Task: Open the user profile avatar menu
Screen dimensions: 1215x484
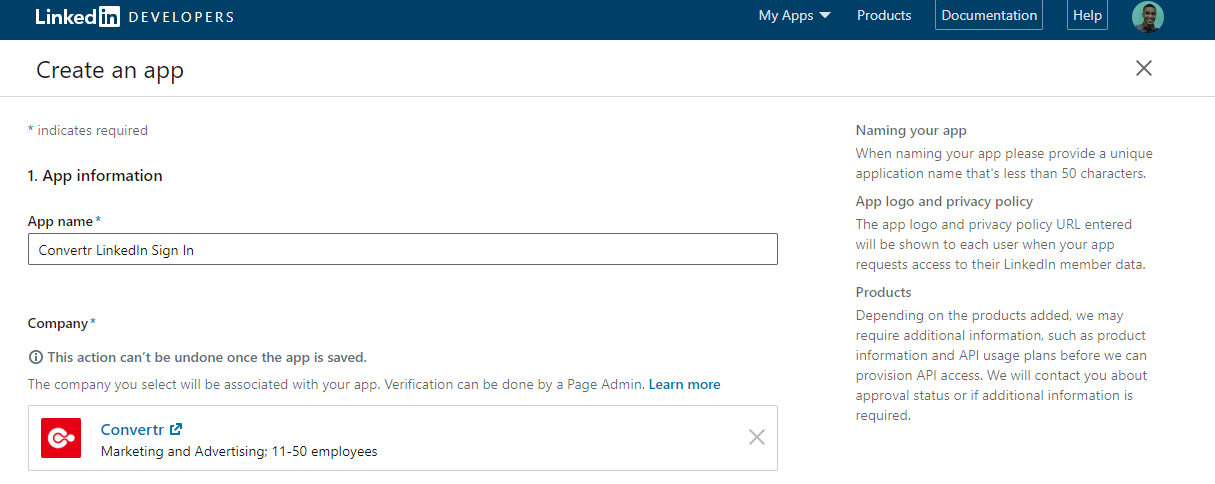Action: click(x=1148, y=16)
